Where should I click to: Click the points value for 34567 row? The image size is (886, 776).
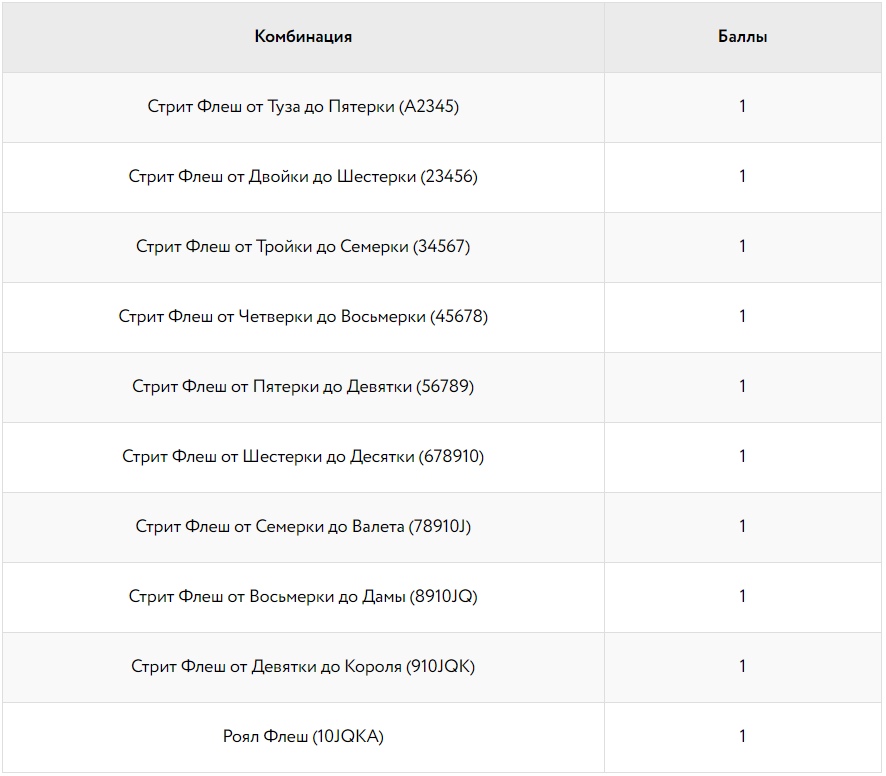point(742,246)
